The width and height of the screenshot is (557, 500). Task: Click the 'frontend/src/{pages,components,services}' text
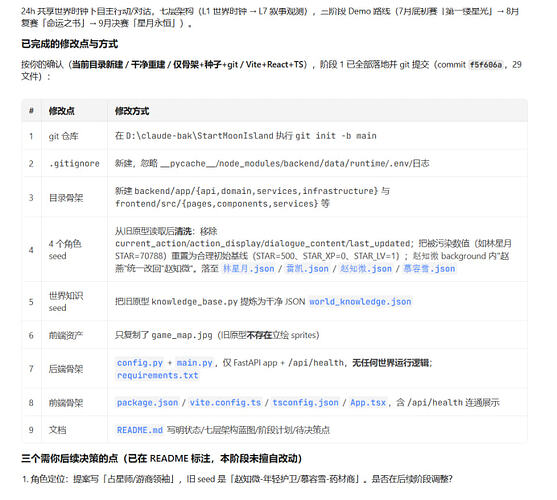[x=216, y=203]
